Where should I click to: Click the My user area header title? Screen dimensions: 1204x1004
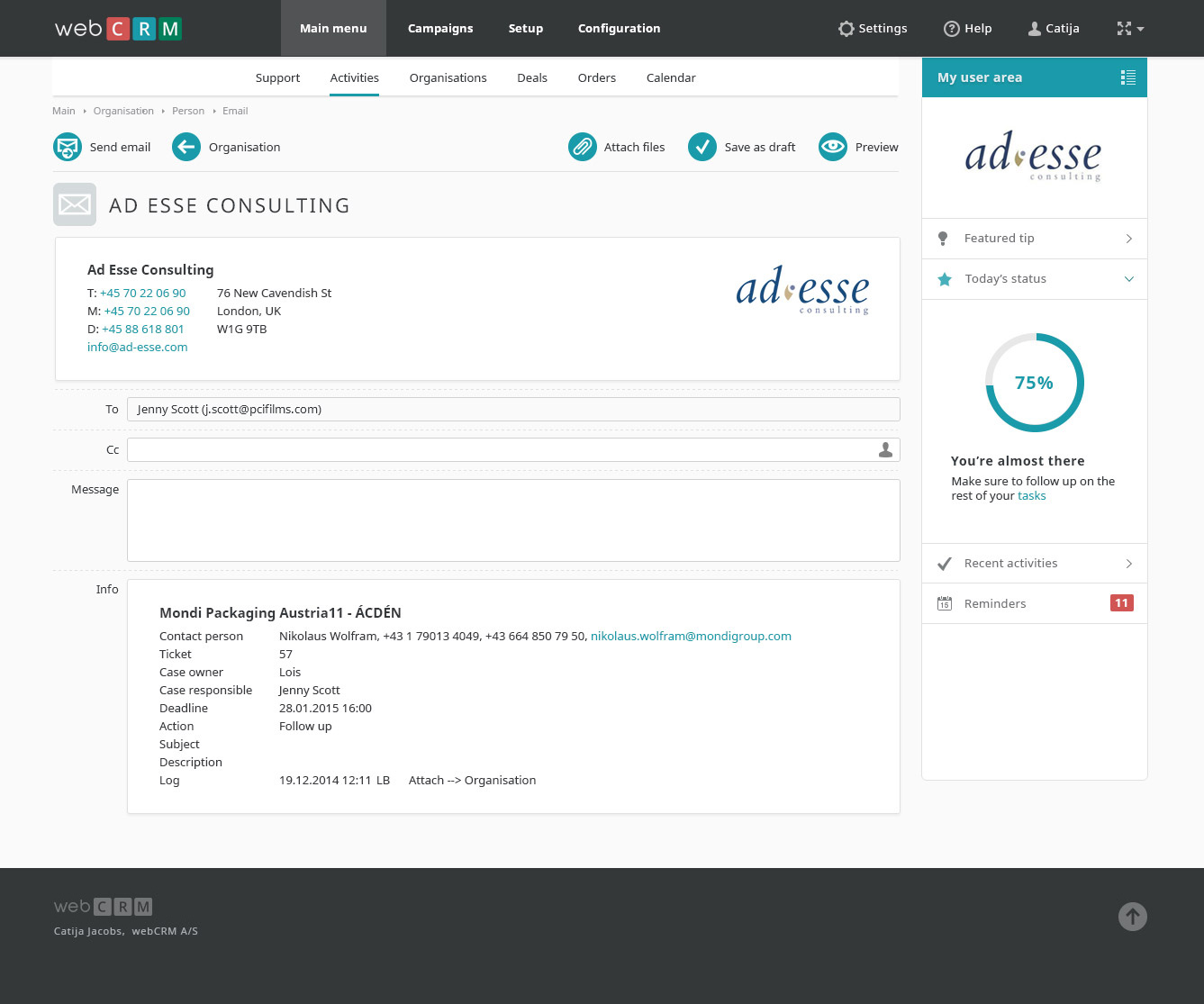(x=980, y=77)
